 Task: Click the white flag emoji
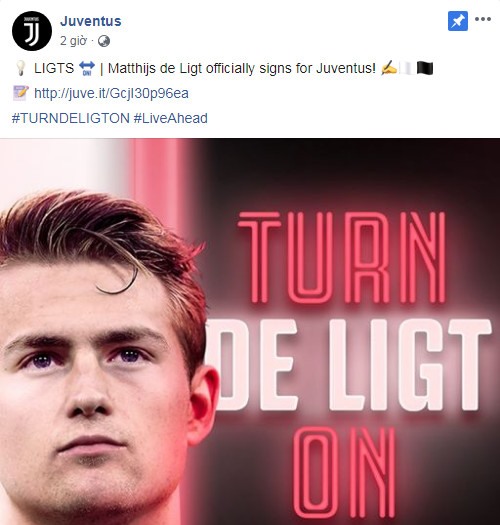click(x=407, y=68)
